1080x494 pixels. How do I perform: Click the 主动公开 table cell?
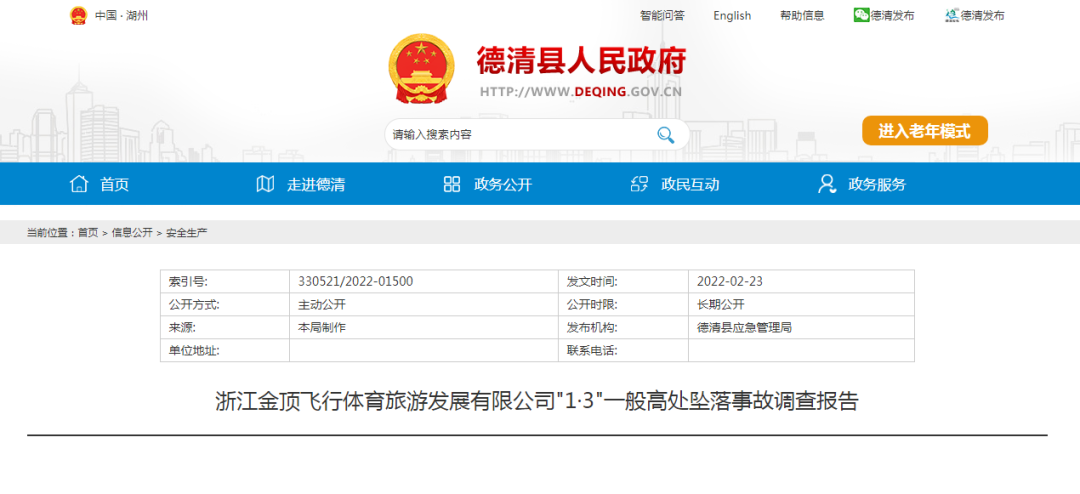tap(424, 304)
